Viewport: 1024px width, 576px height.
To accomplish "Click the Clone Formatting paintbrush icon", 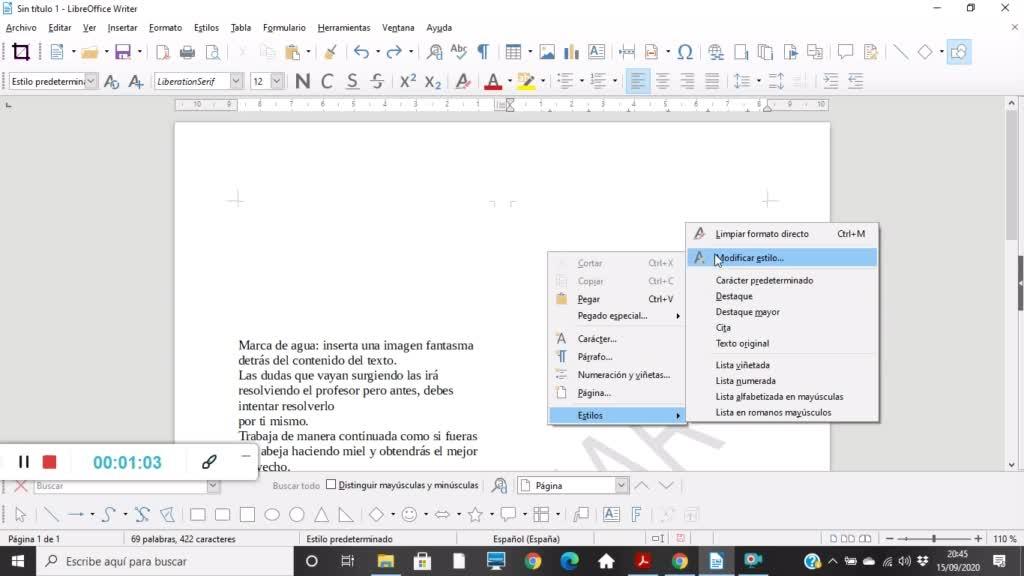I will click(x=330, y=52).
